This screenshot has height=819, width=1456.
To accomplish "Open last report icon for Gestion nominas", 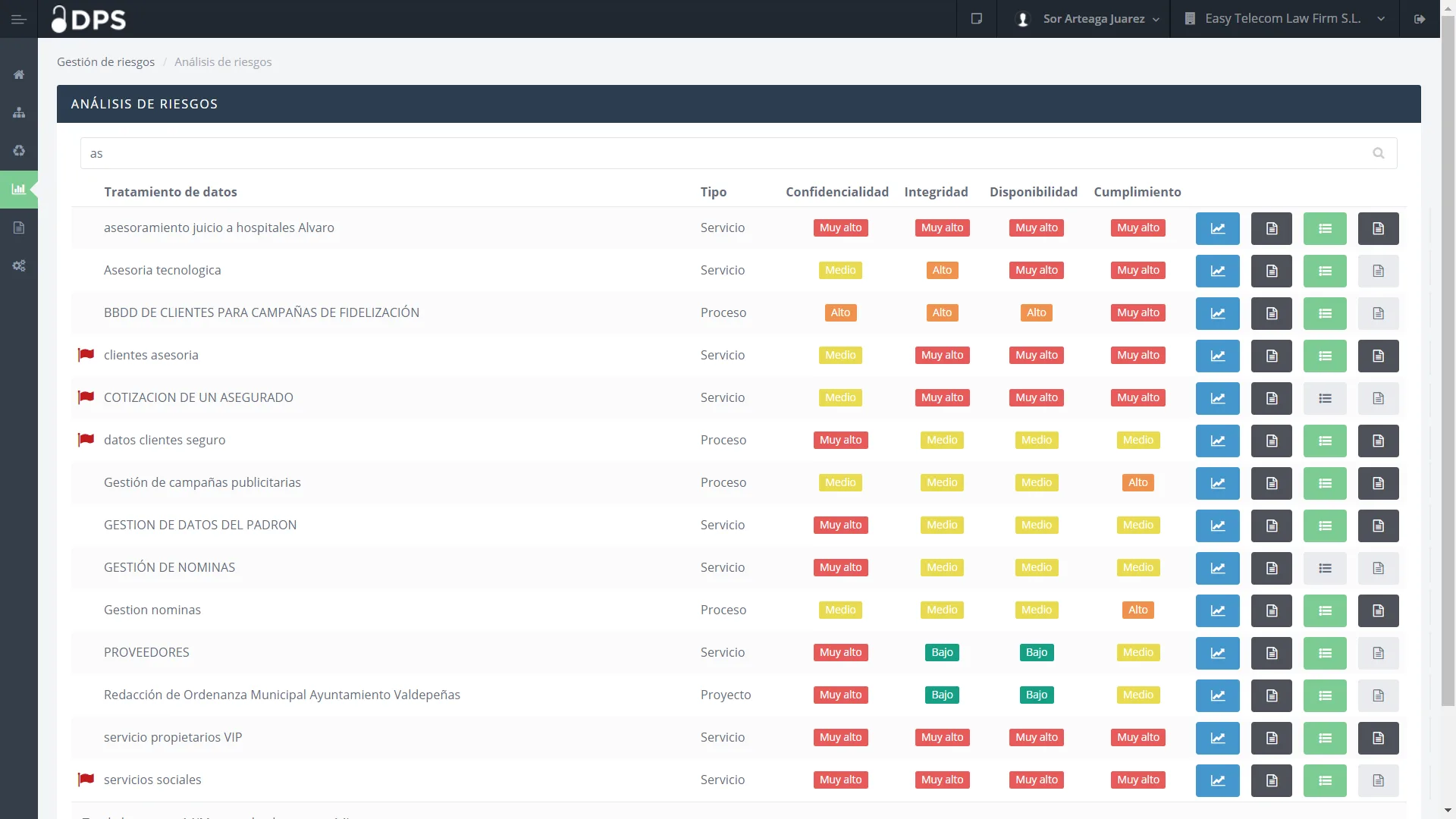I will (1378, 610).
